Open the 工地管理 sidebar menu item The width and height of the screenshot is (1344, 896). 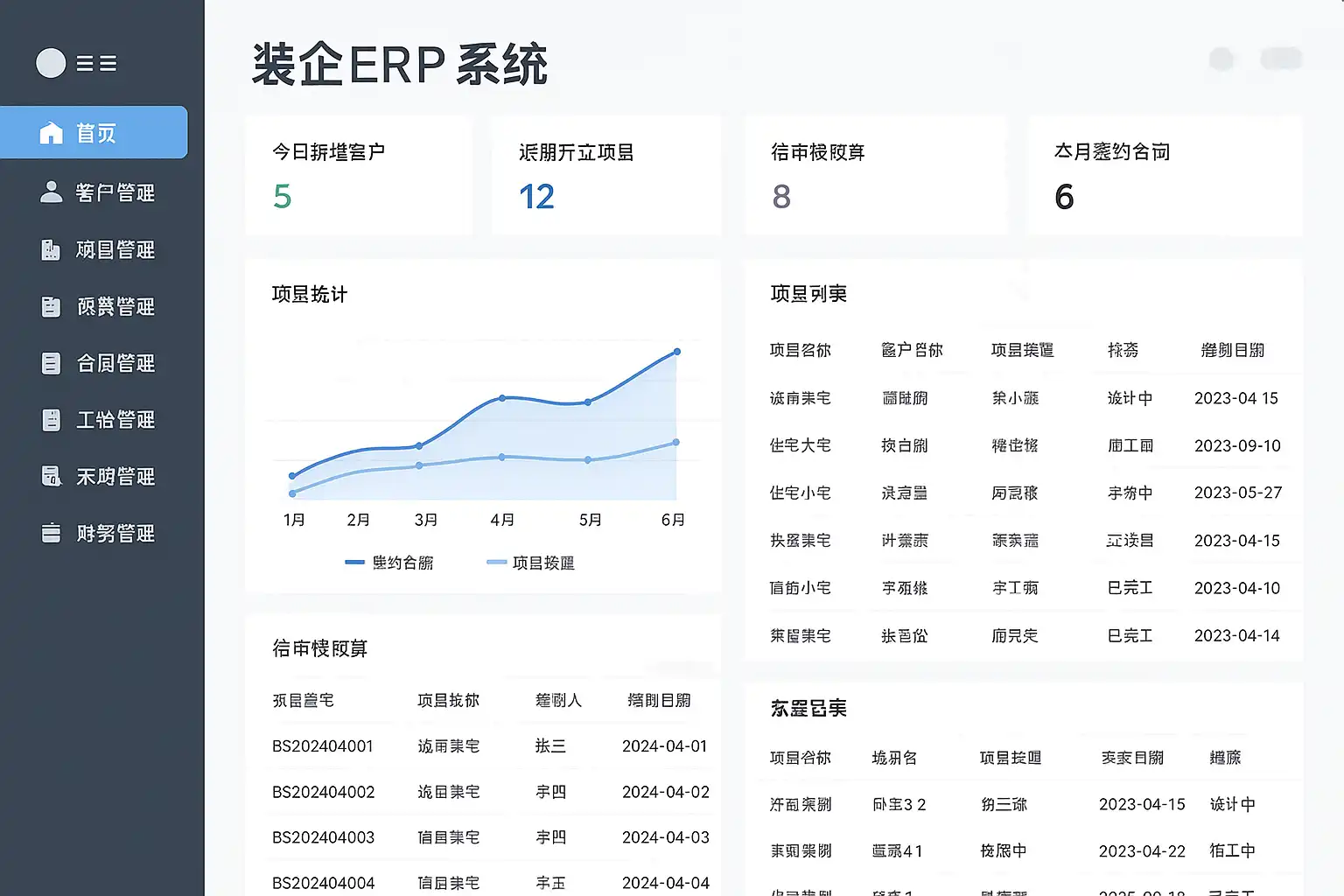[115, 420]
